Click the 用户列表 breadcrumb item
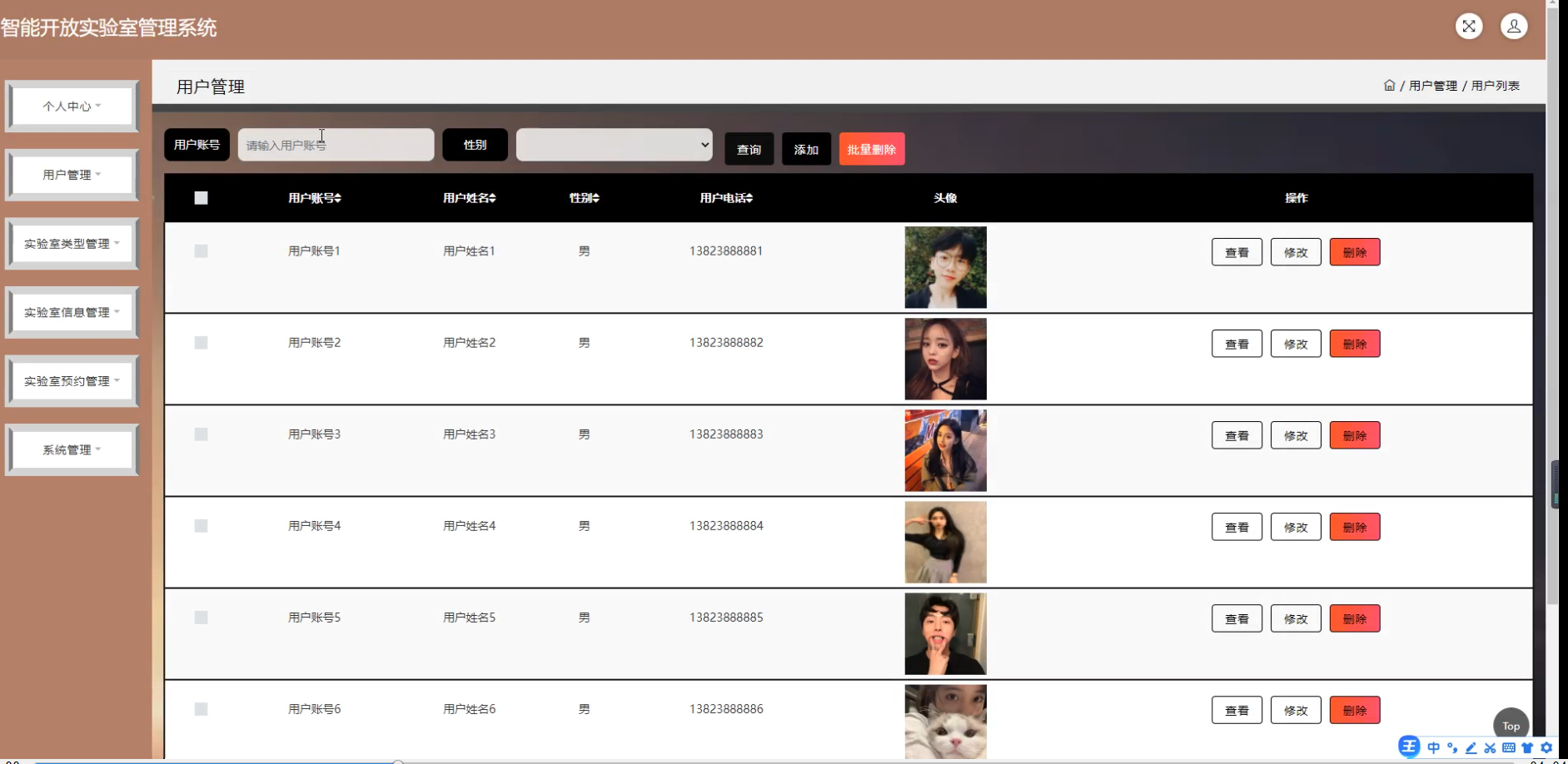 (1496, 86)
